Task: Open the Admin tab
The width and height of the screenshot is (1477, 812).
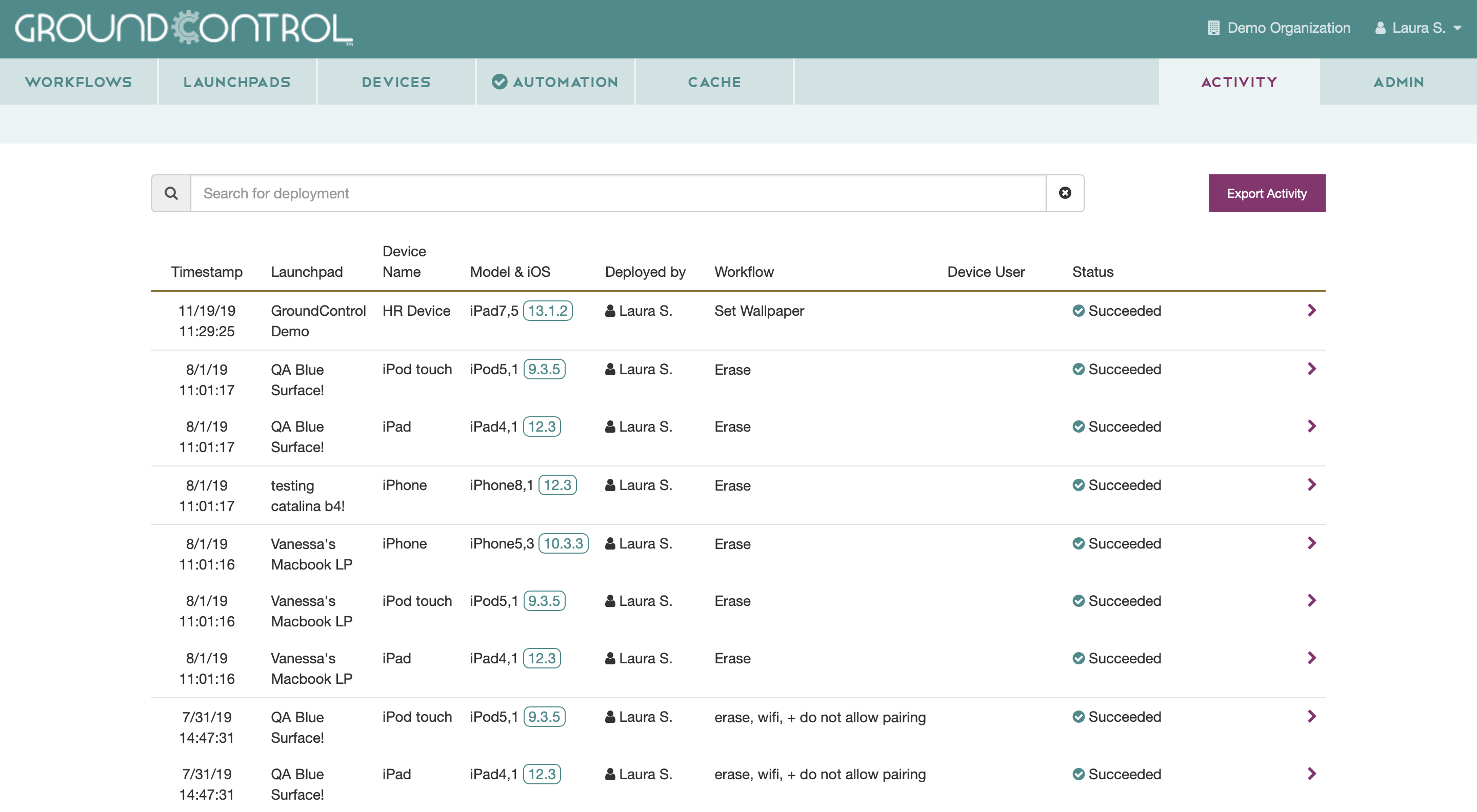Action: pyautogui.click(x=1399, y=82)
